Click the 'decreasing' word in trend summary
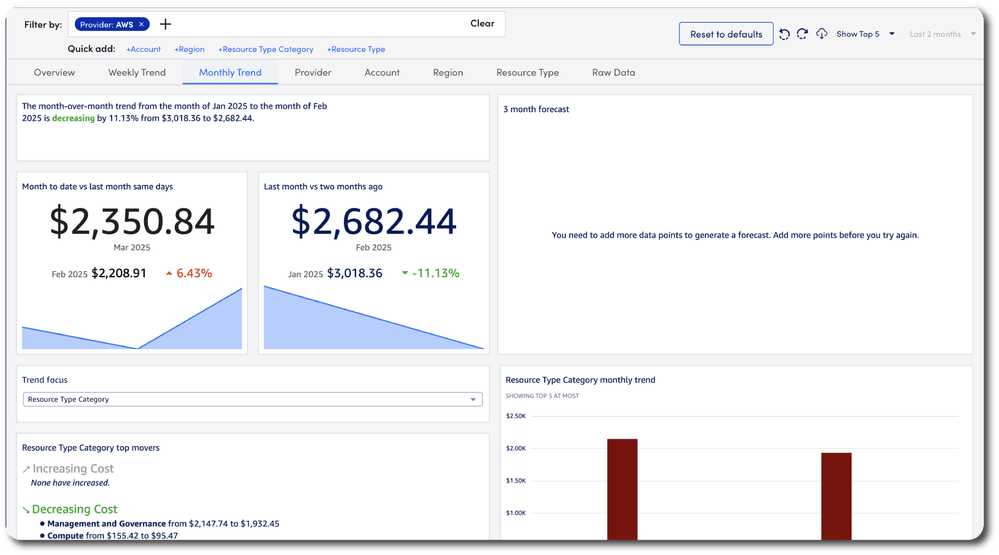999x555 pixels. (x=73, y=119)
